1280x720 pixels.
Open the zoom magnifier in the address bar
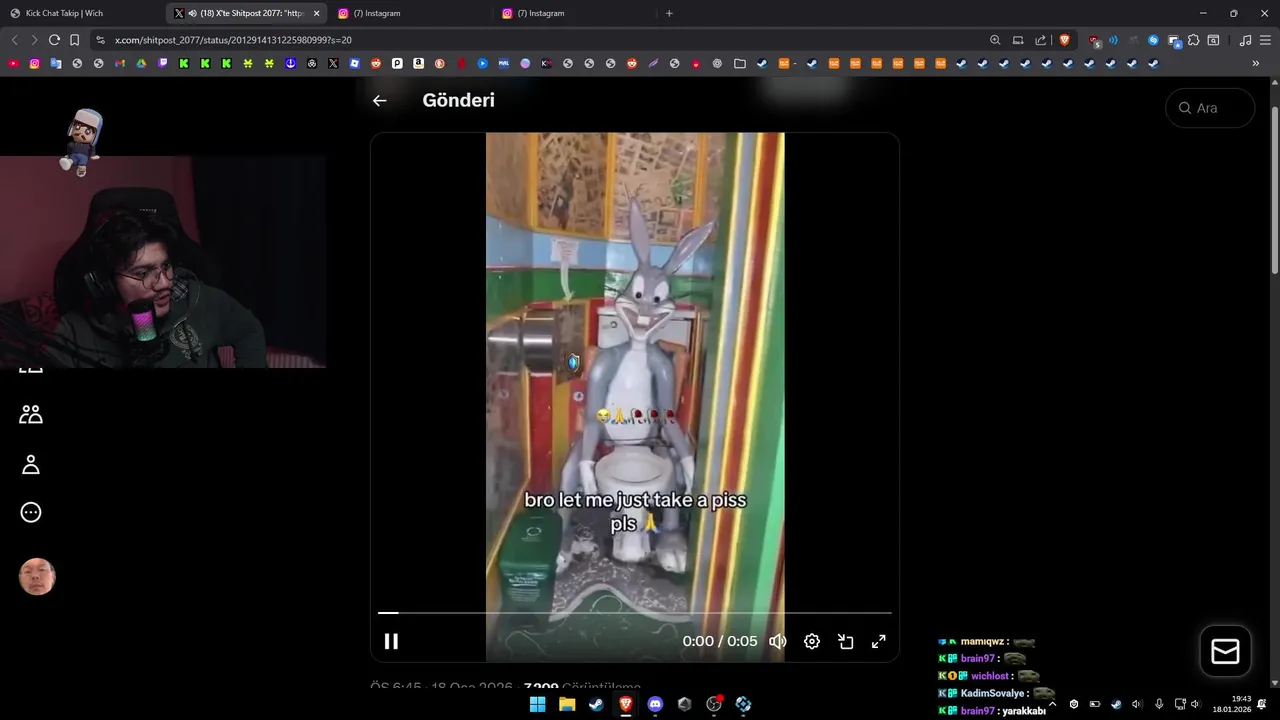[995, 40]
